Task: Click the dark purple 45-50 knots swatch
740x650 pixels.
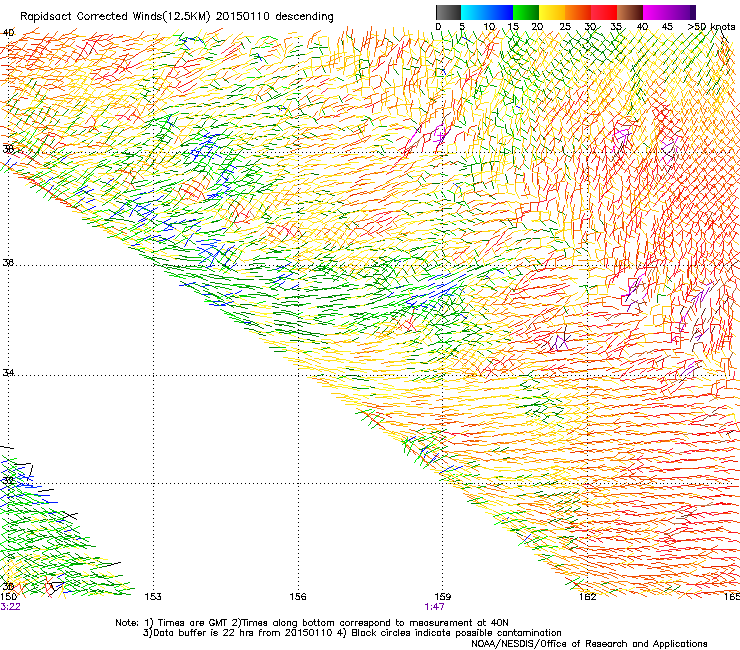Action: tap(682, 12)
